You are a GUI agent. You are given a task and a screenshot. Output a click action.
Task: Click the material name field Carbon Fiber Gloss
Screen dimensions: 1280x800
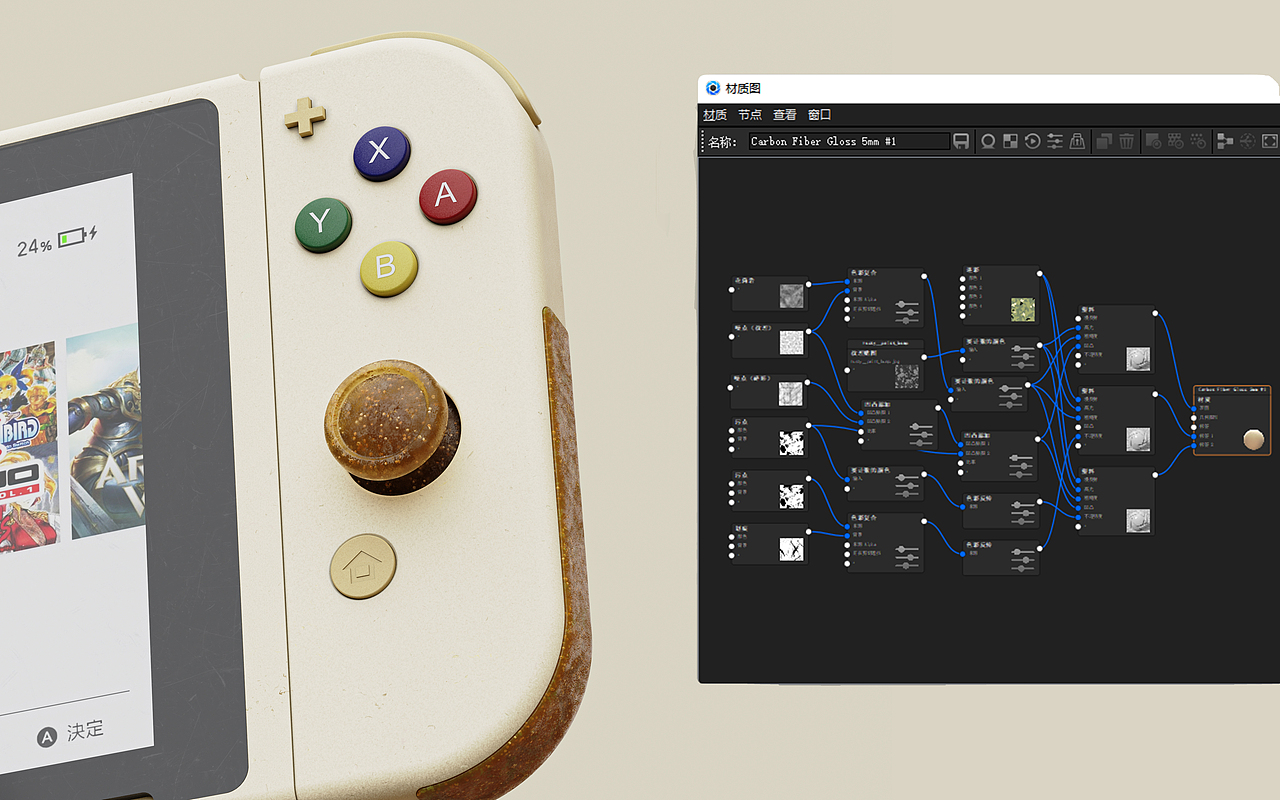849,142
